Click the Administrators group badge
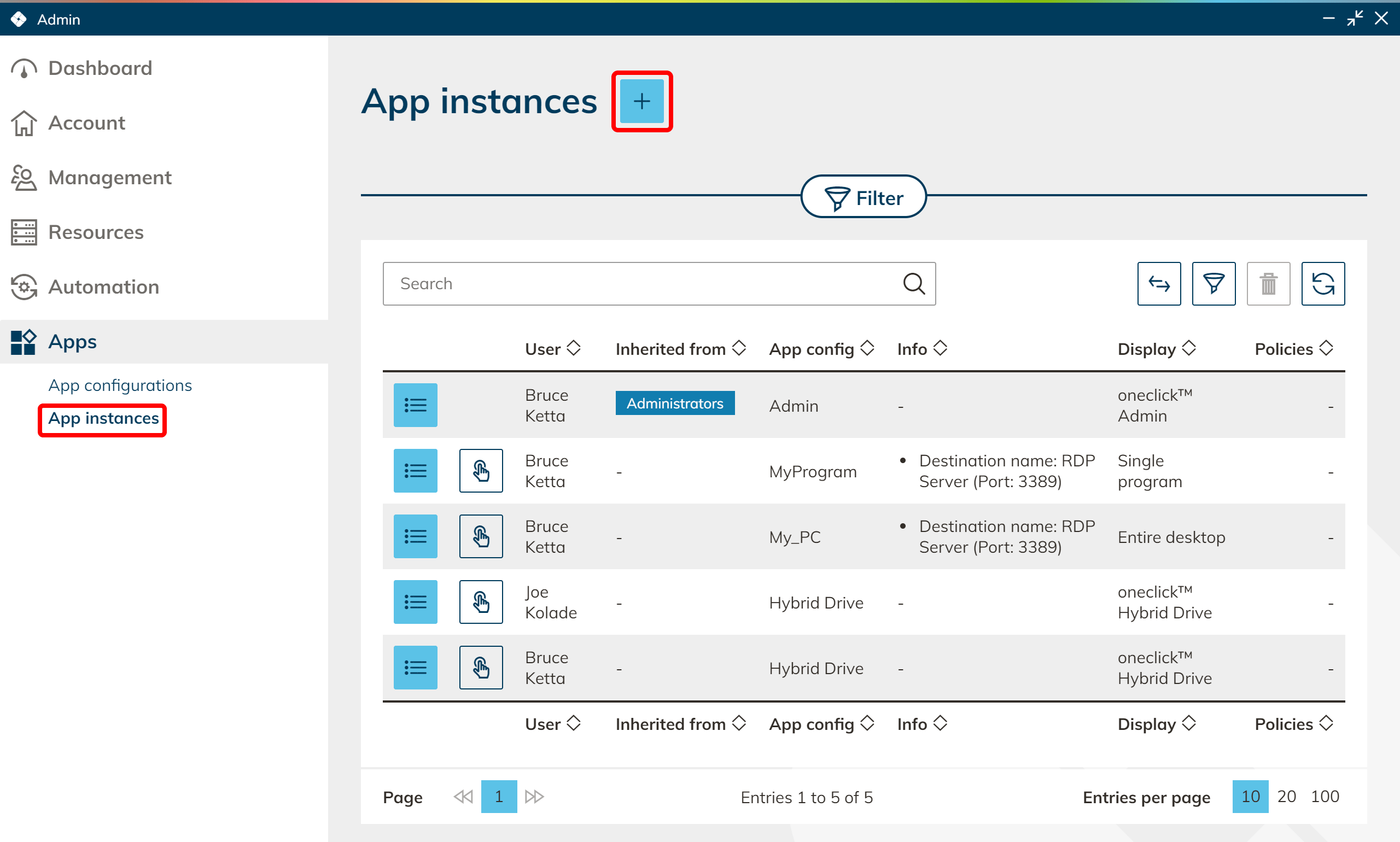1400x842 pixels. pos(674,404)
